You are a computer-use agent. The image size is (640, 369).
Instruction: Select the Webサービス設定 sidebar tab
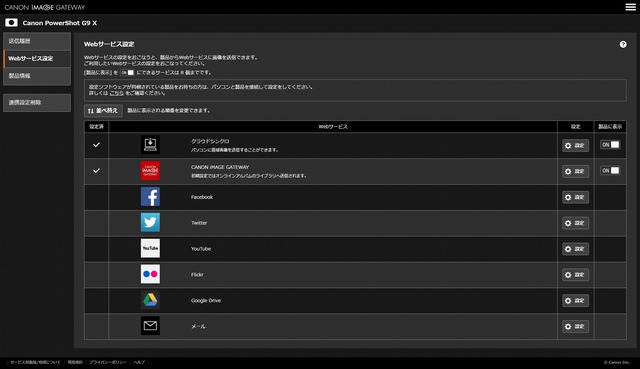coord(37,58)
